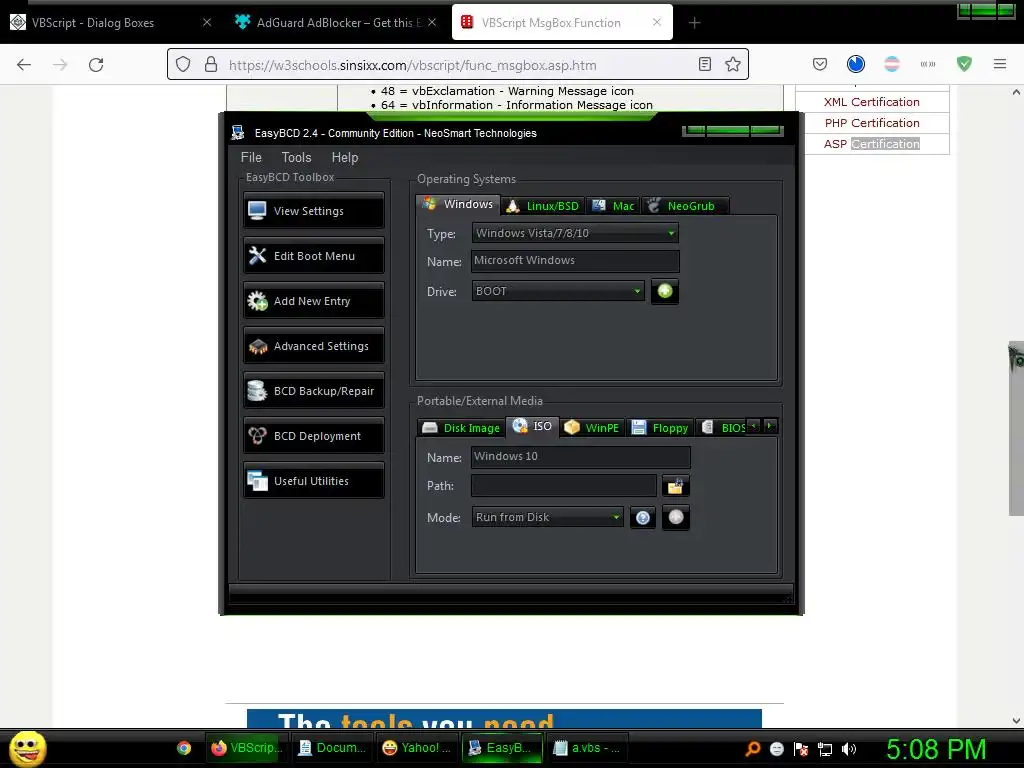
Task: Open the EasyBCD Help menu
Action: coord(345,157)
